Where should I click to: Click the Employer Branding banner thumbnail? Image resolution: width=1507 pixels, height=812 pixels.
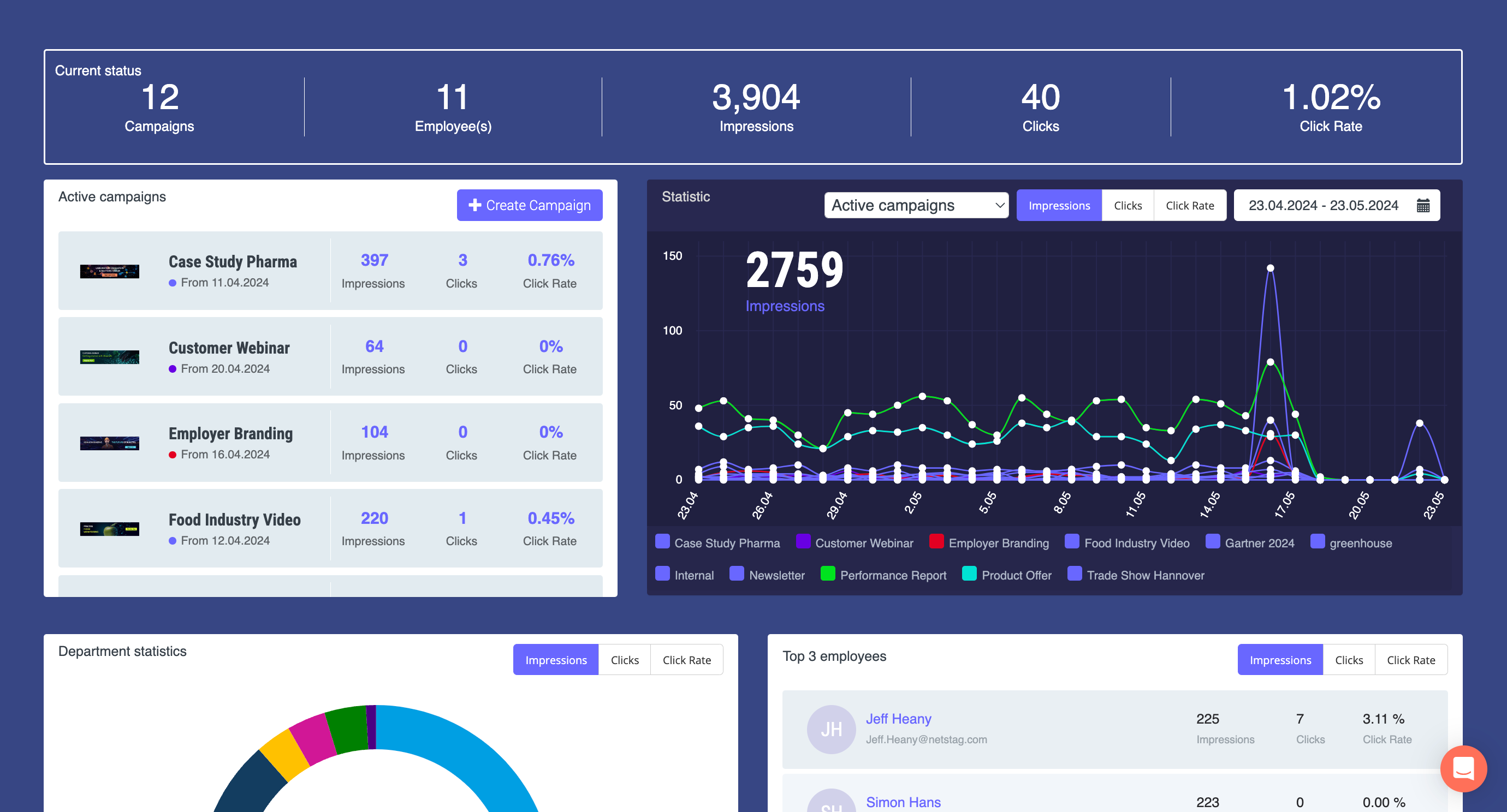tap(109, 443)
